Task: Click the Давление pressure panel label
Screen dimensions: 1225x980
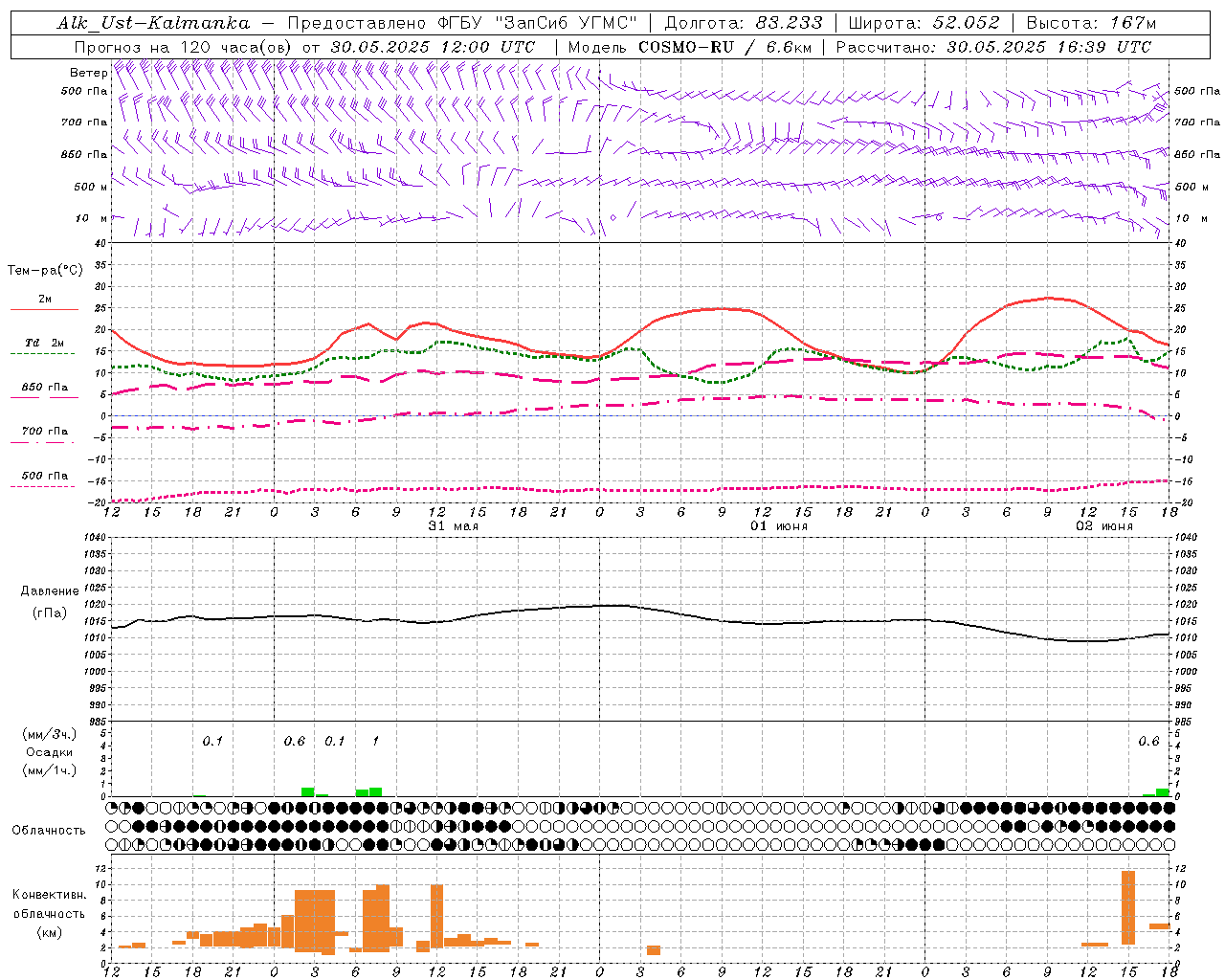Action: pyautogui.click(x=49, y=591)
